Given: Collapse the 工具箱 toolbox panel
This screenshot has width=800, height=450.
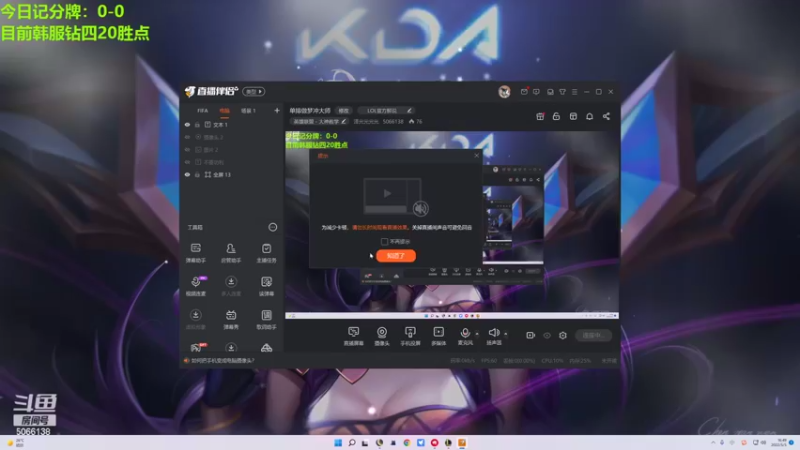Looking at the screenshot, I should (272, 227).
